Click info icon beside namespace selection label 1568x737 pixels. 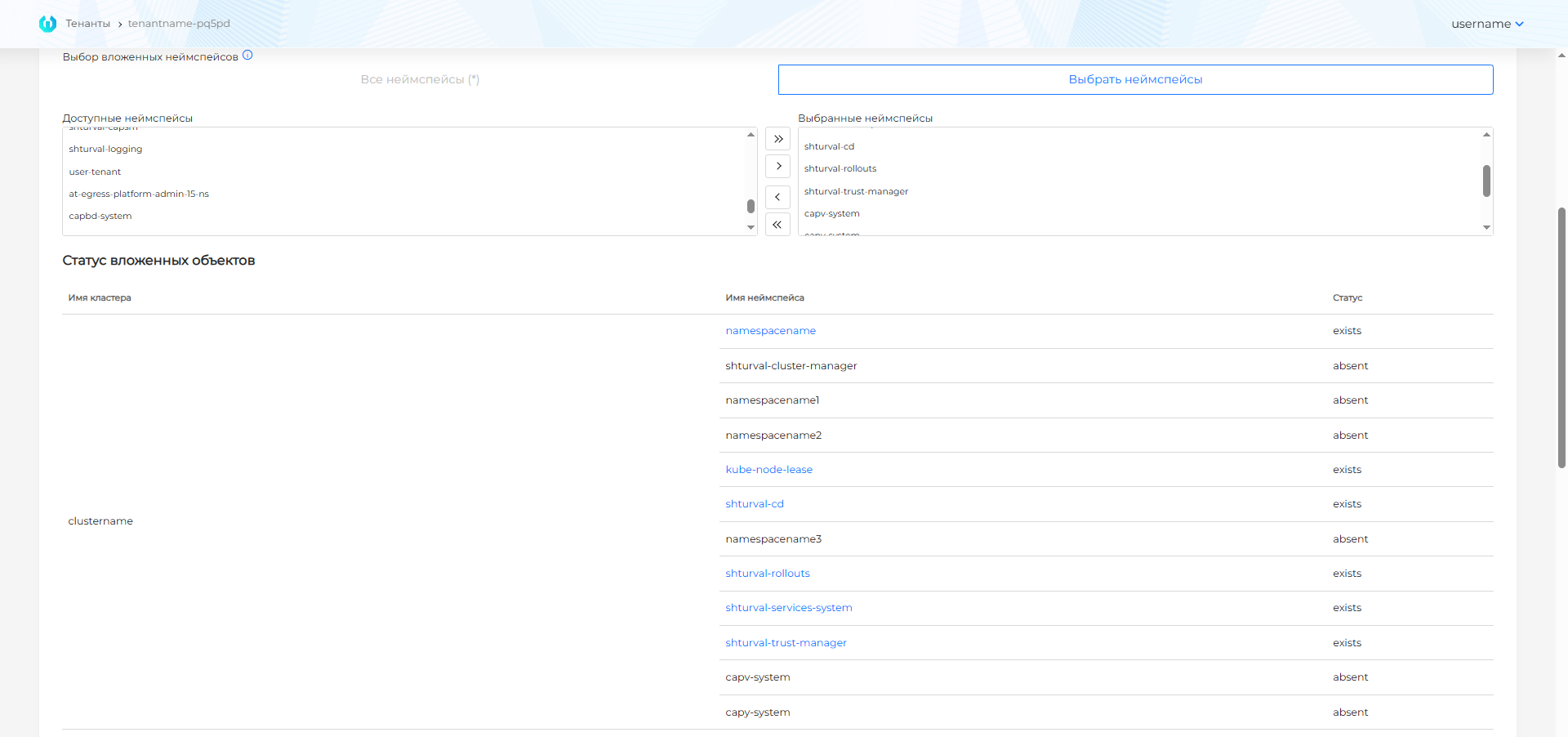tap(247, 56)
